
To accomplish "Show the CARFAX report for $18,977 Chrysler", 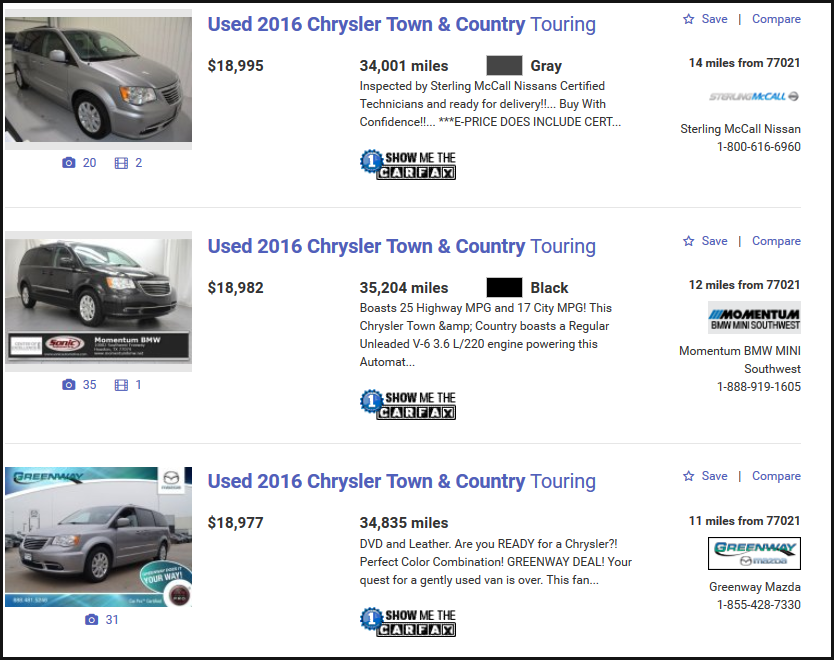I will coord(408,622).
